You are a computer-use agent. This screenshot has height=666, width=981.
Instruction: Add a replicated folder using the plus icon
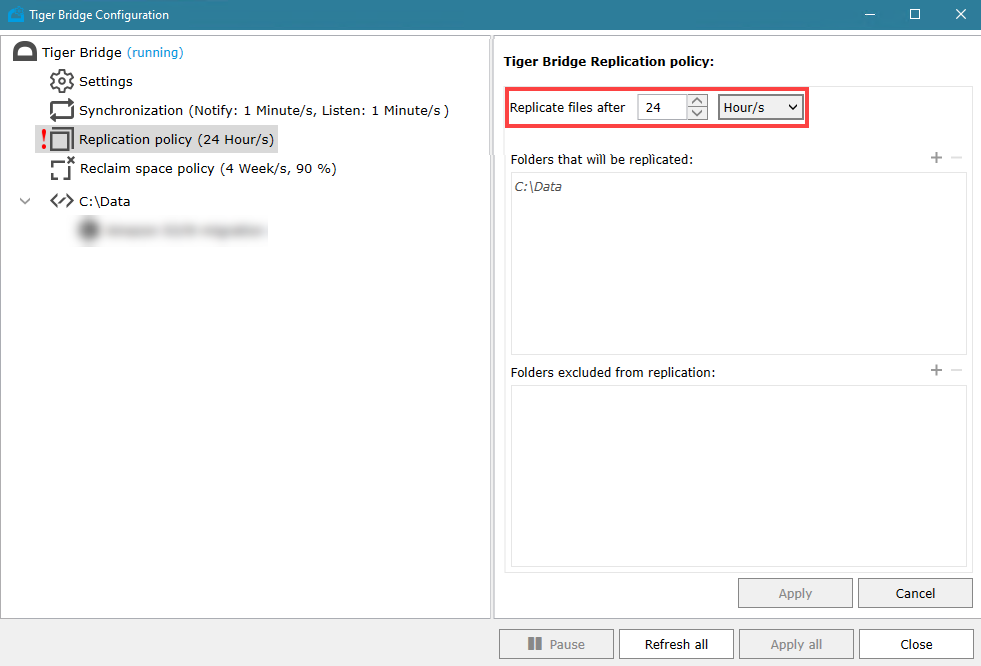tap(936, 157)
